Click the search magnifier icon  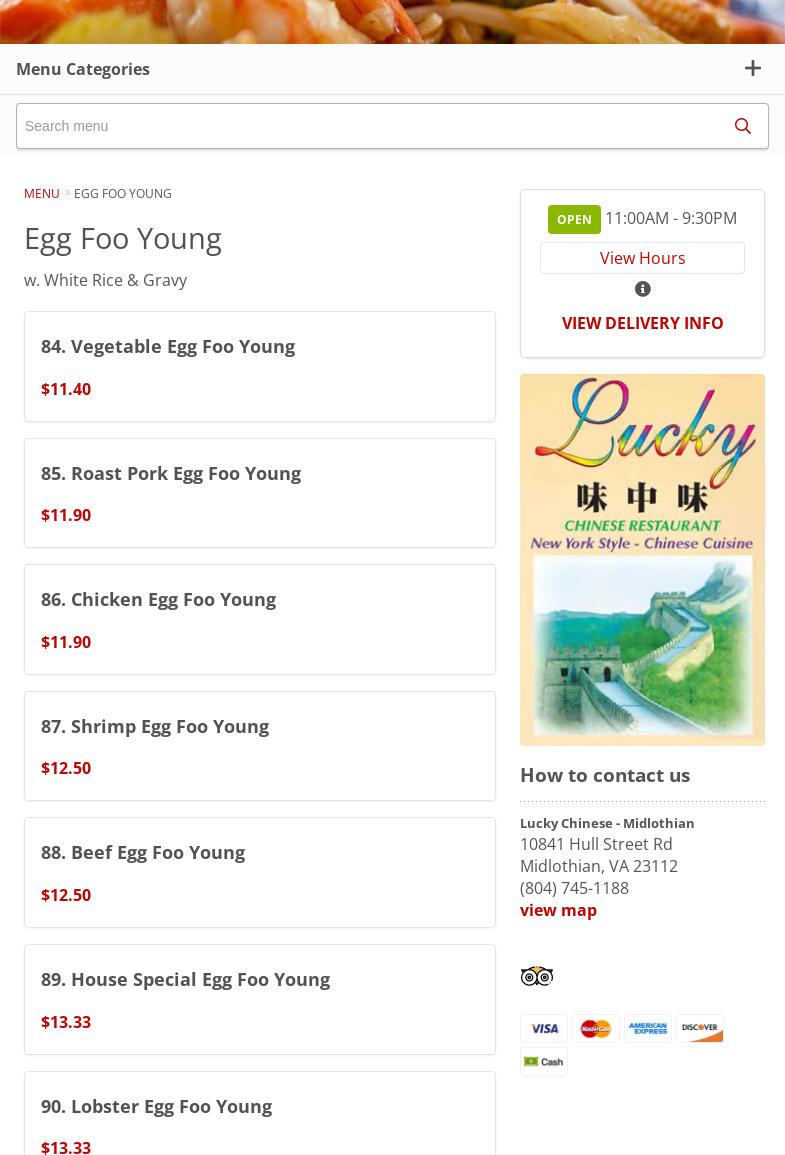click(x=742, y=126)
